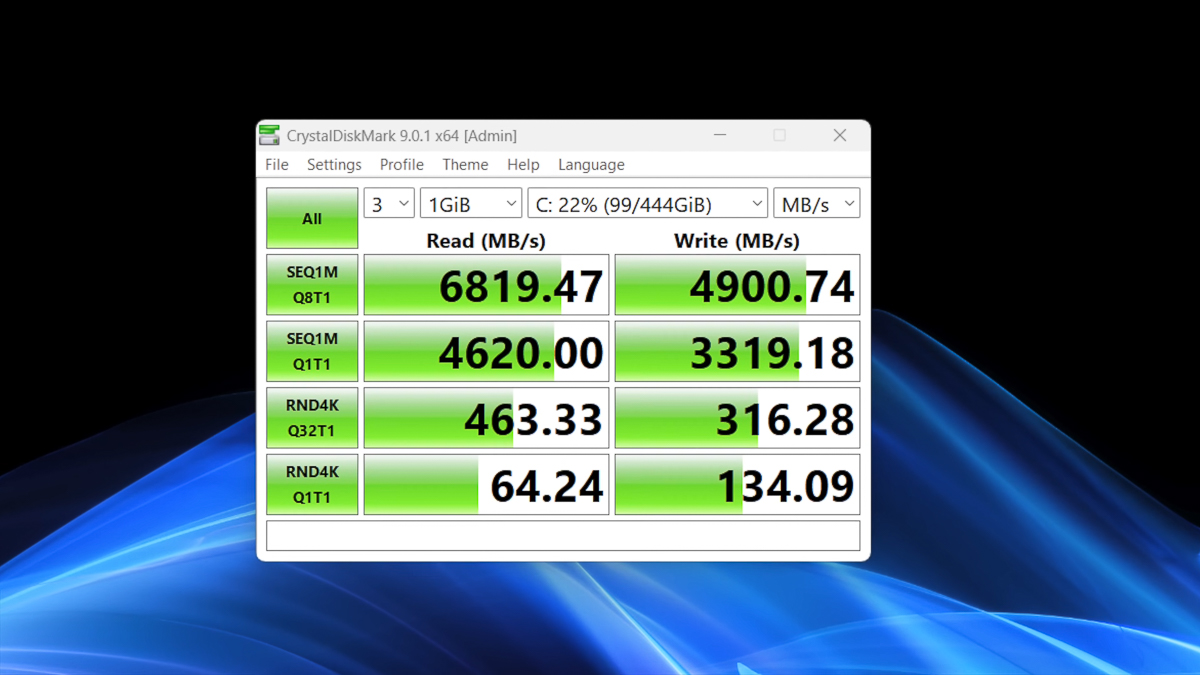The height and width of the screenshot is (675, 1200).
Task: Expand the test count dropdown showing 3
Action: [389, 204]
